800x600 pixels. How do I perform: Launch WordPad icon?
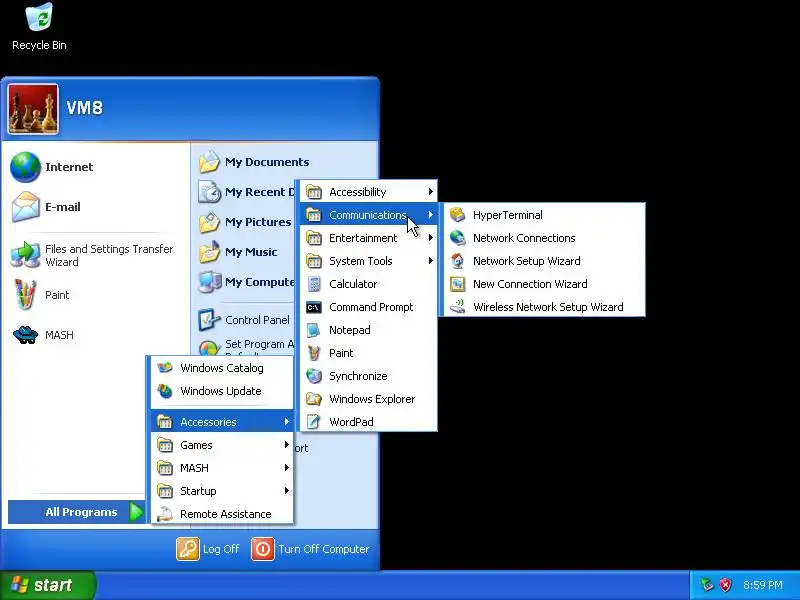point(314,422)
